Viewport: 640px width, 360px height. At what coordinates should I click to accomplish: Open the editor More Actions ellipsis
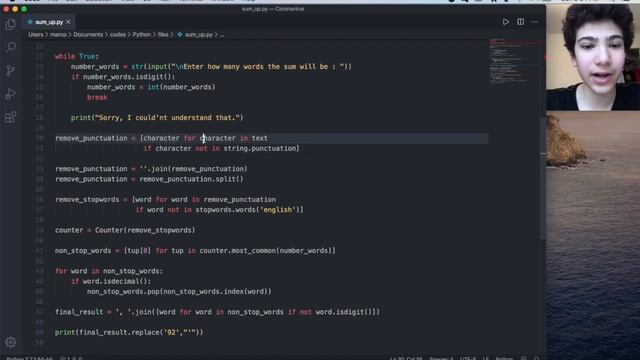535,22
